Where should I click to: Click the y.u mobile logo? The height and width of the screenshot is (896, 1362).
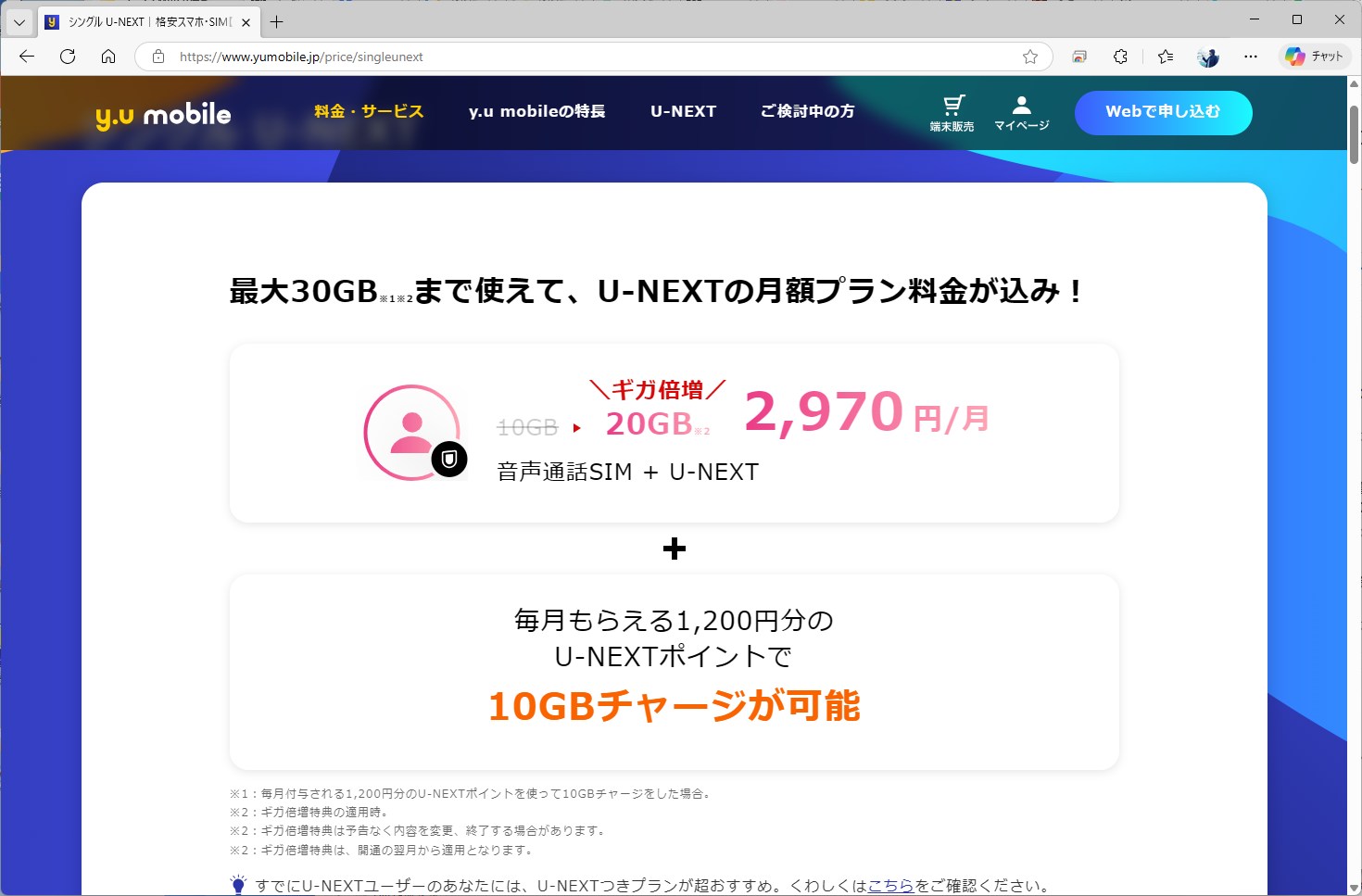pos(163,113)
